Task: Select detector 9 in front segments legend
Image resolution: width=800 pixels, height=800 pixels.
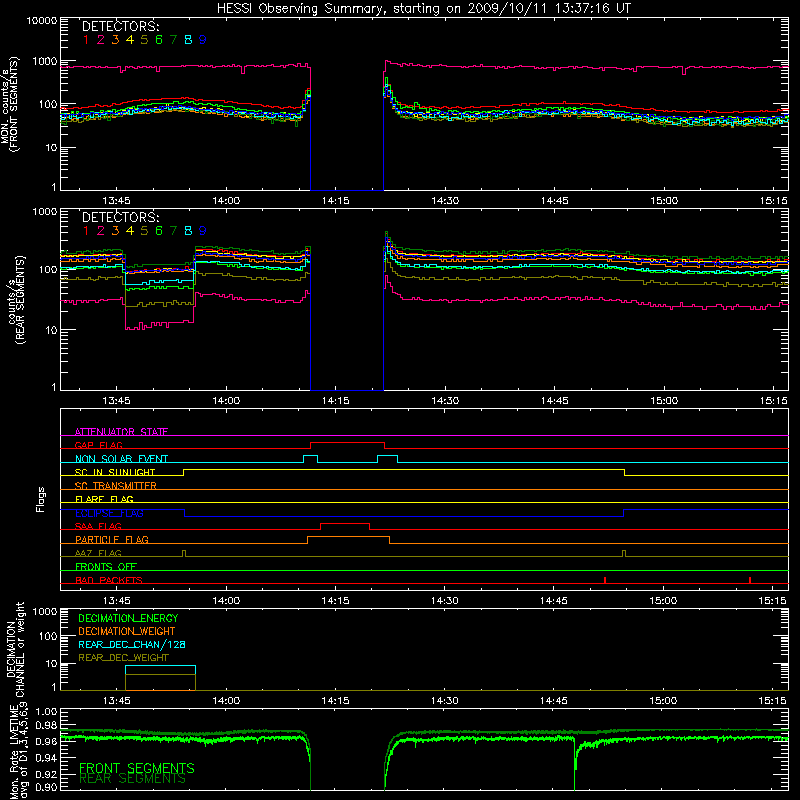Action: click(x=203, y=40)
